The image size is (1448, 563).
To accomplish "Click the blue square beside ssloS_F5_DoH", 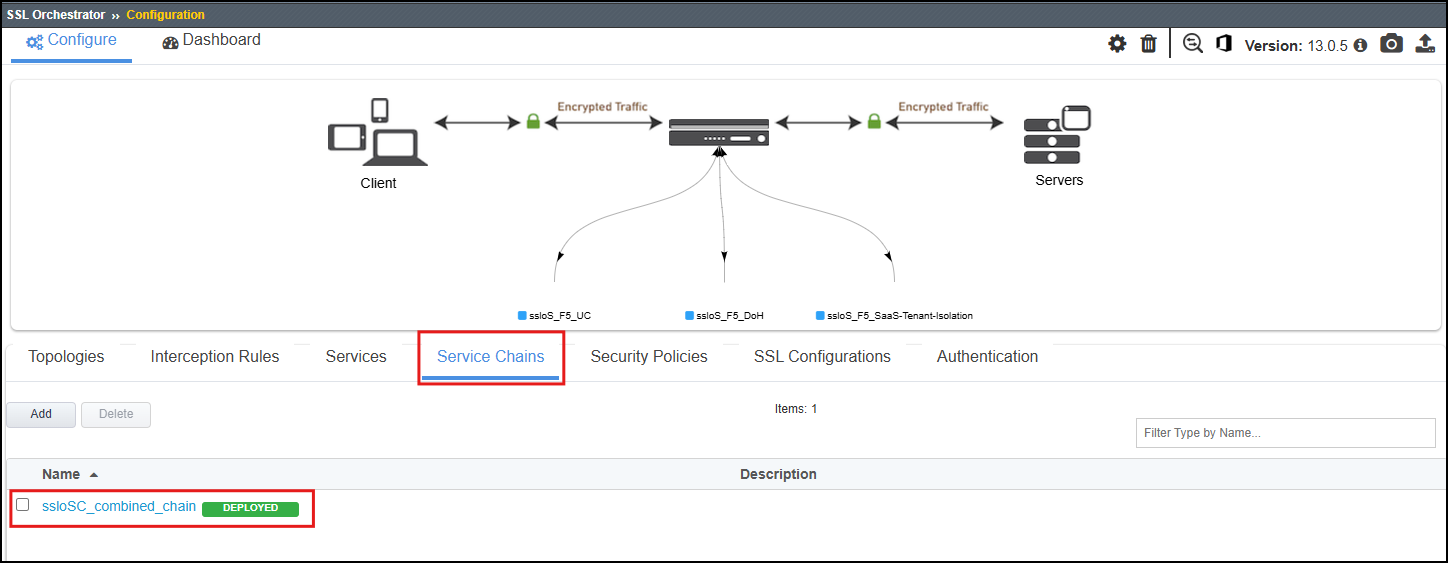I will [x=689, y=315].
